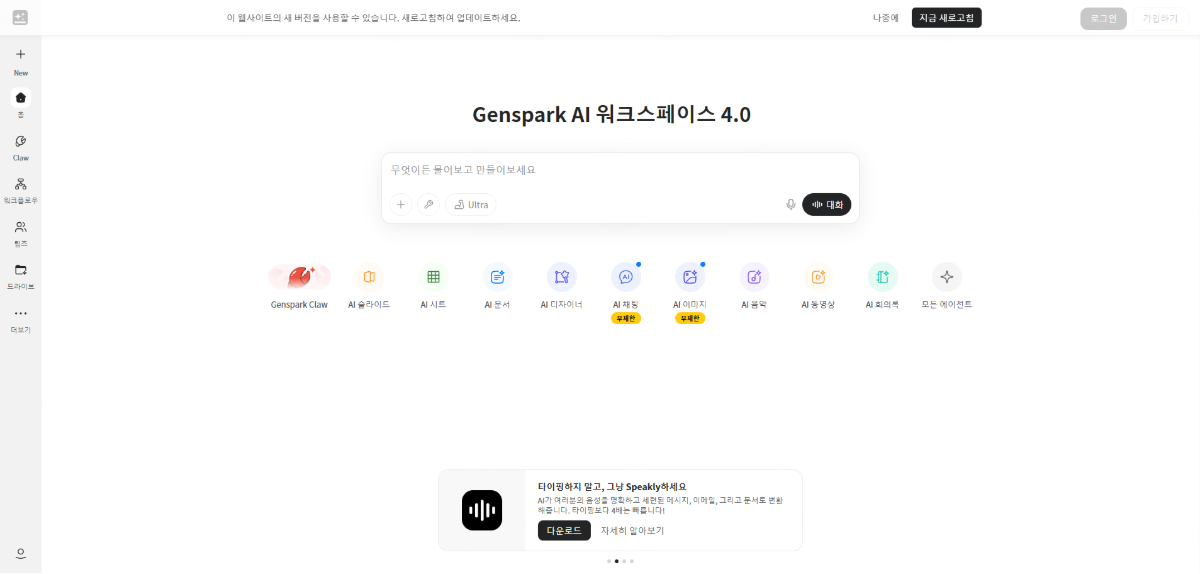Click the wrench tools icon in prompt box
Image resolution: width=1200 pixels, height=574 pixels.
[428, 204]
